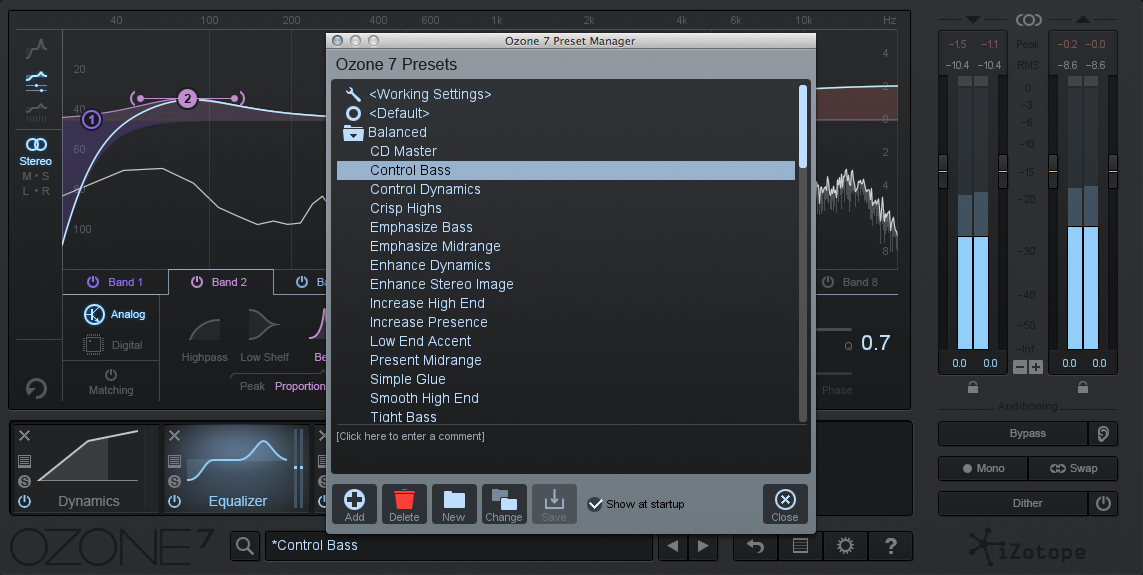1143x575 pixels.
Task: Remove the Dynamics module with its X
Action: click(24, 436)
